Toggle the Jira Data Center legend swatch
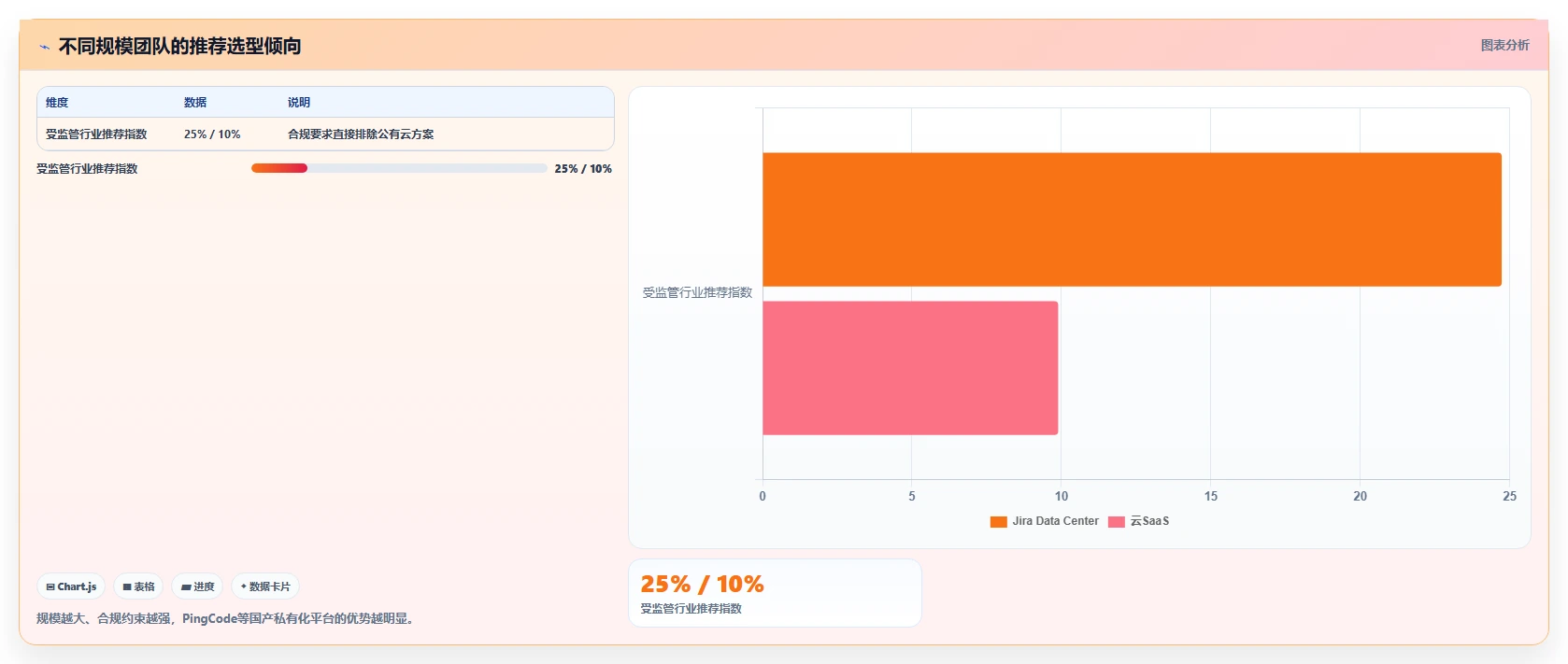Viewport: 1568px width, 664px height. pos(999,522)
